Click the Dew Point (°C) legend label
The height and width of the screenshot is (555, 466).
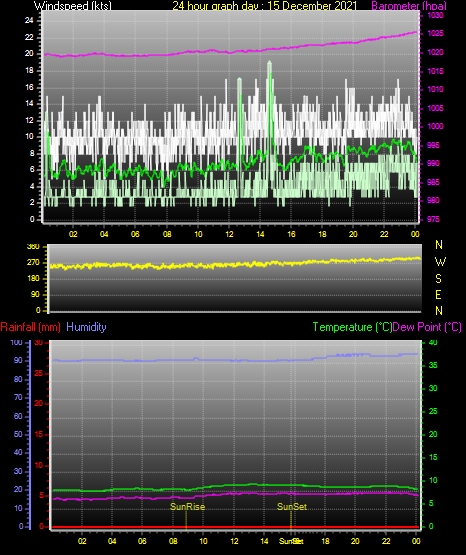[x=427, y=327]
